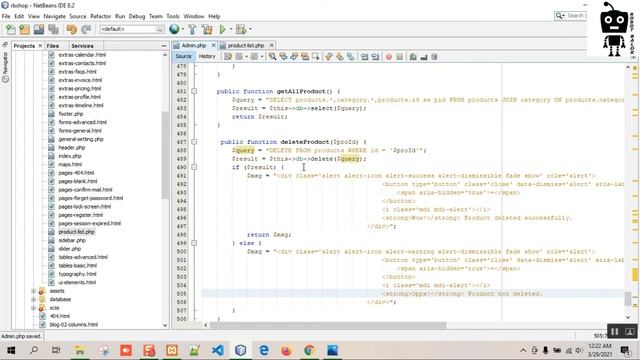Open the Windows Start button
Viewport: 640px width, 360px height.
coord(11,350)
